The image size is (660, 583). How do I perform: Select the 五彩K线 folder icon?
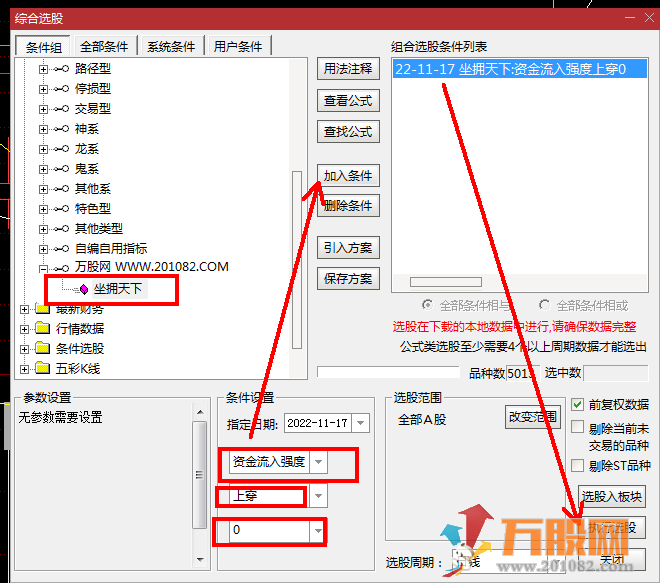tap(43, 368)
